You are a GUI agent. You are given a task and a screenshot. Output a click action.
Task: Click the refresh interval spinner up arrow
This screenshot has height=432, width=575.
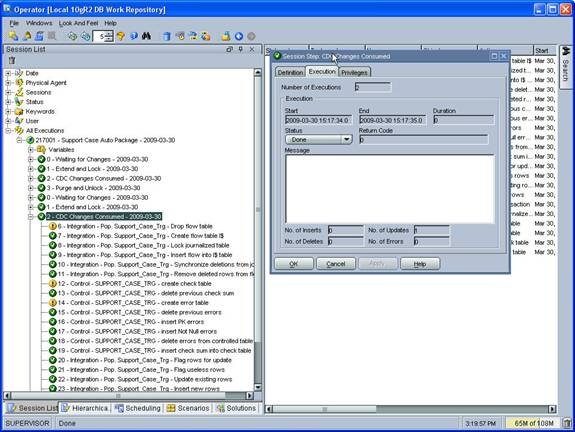point(109,34)
